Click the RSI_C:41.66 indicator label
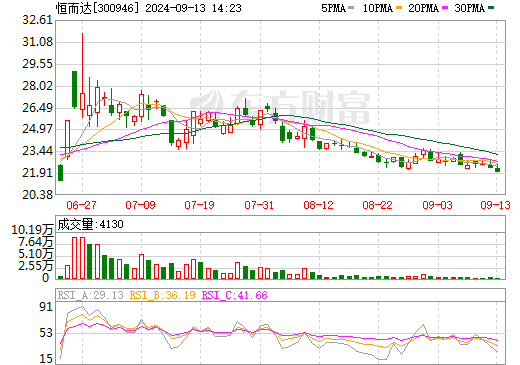This screenshot has height=365, width=520. pyautogui.click(x=235, y=295)
